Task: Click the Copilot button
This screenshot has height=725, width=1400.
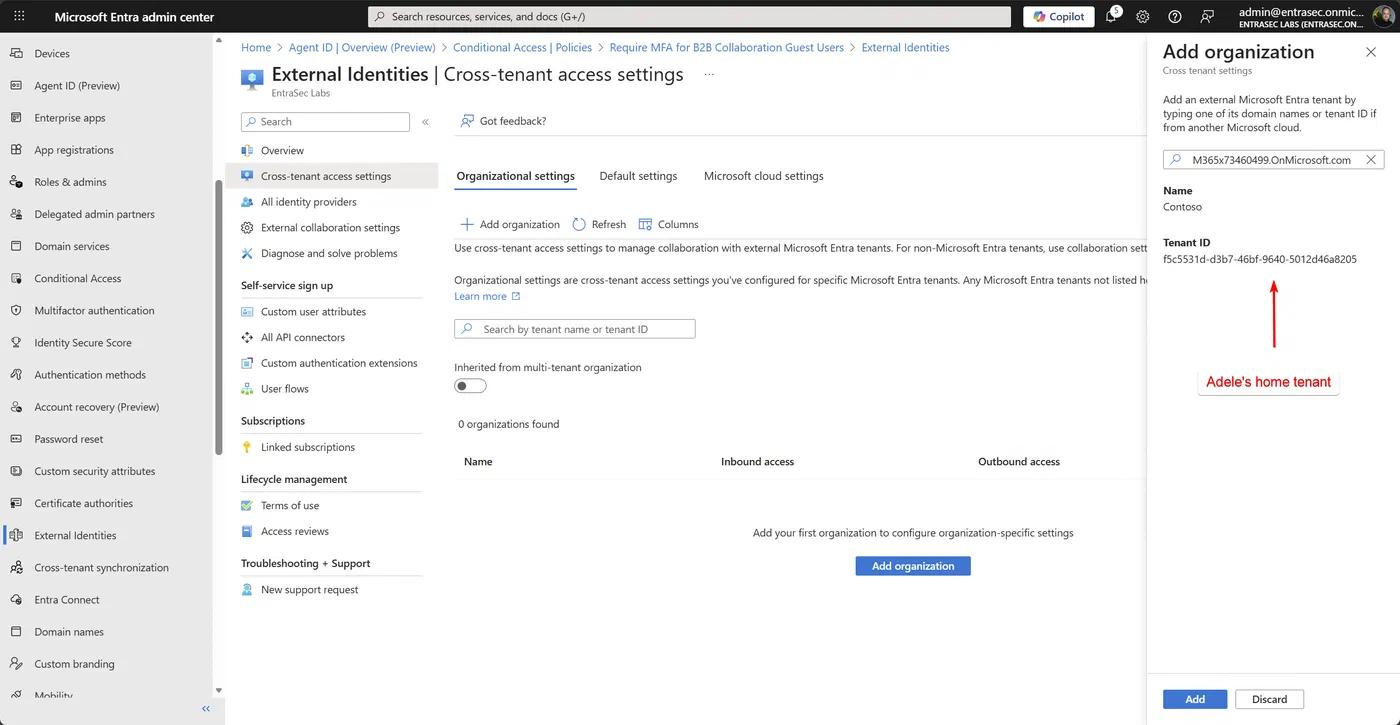Action: tap(1059, 17)
